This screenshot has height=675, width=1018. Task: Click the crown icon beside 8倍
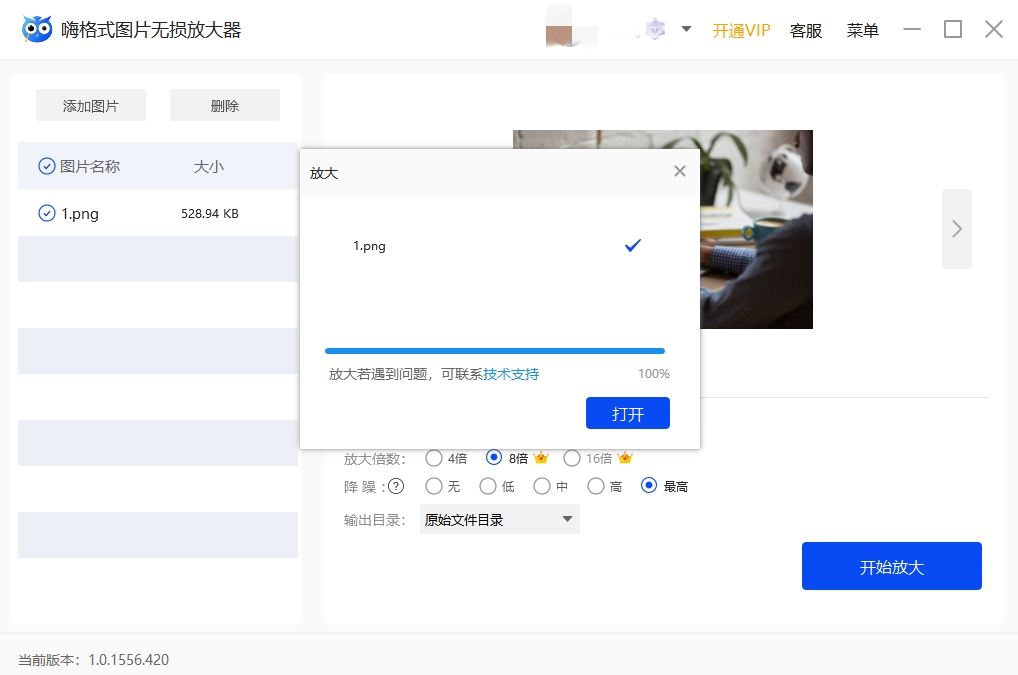click(x=542, y=458)
